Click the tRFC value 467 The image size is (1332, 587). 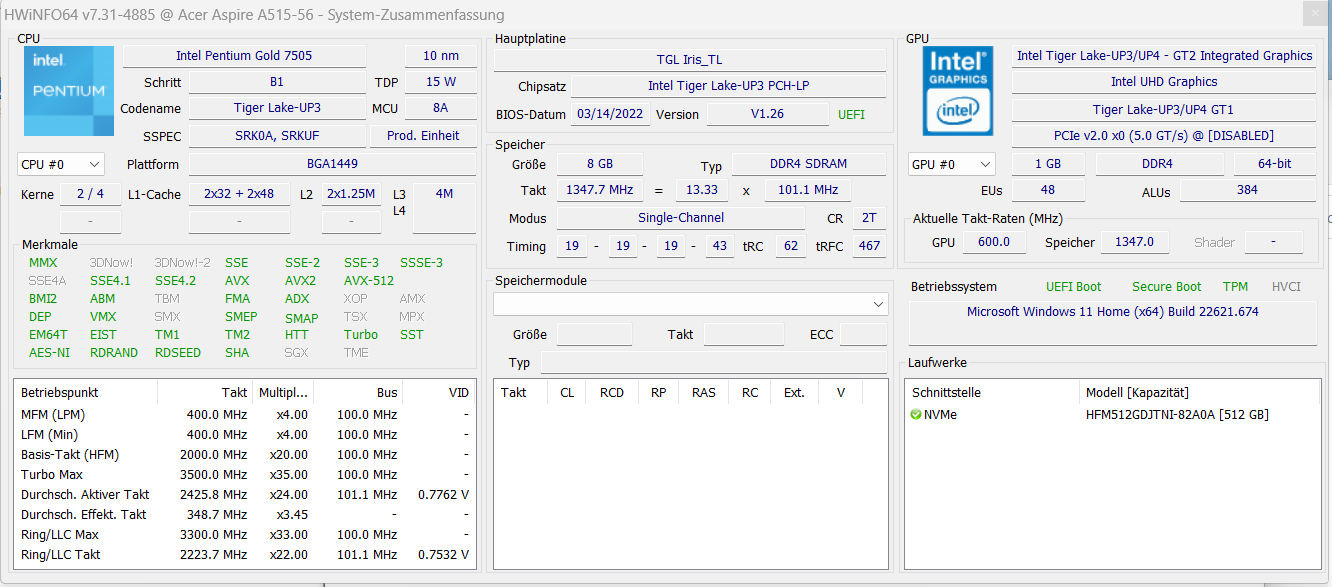(x=869, y=246)
